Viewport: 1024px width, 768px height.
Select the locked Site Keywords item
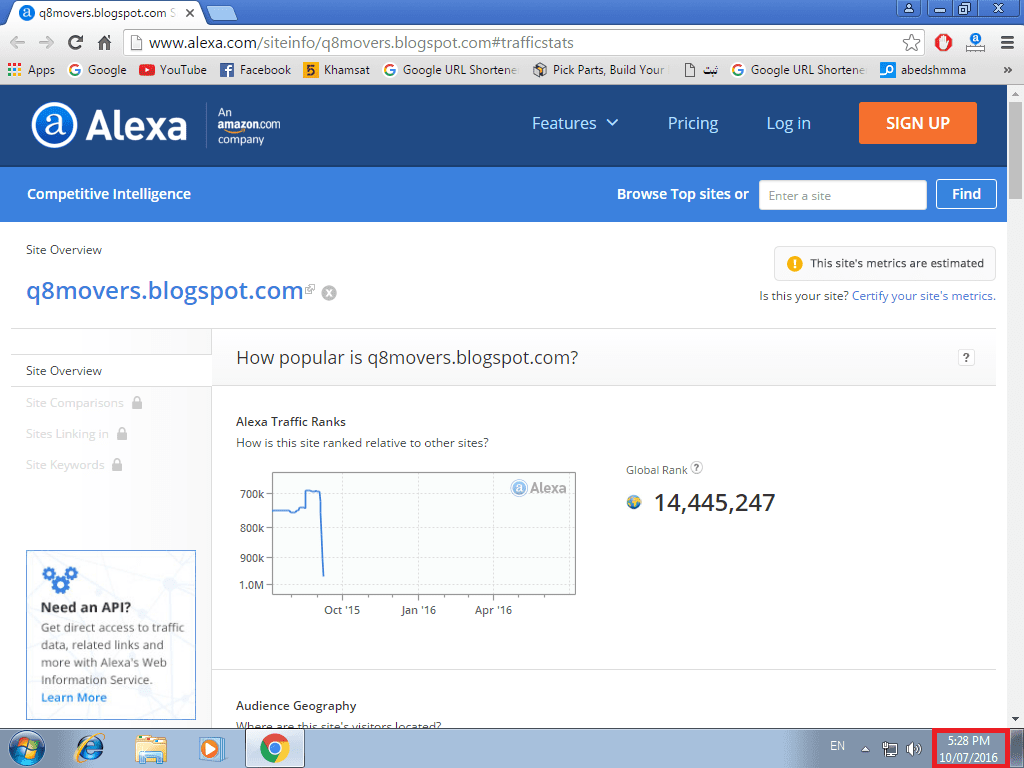pos(74,465)
